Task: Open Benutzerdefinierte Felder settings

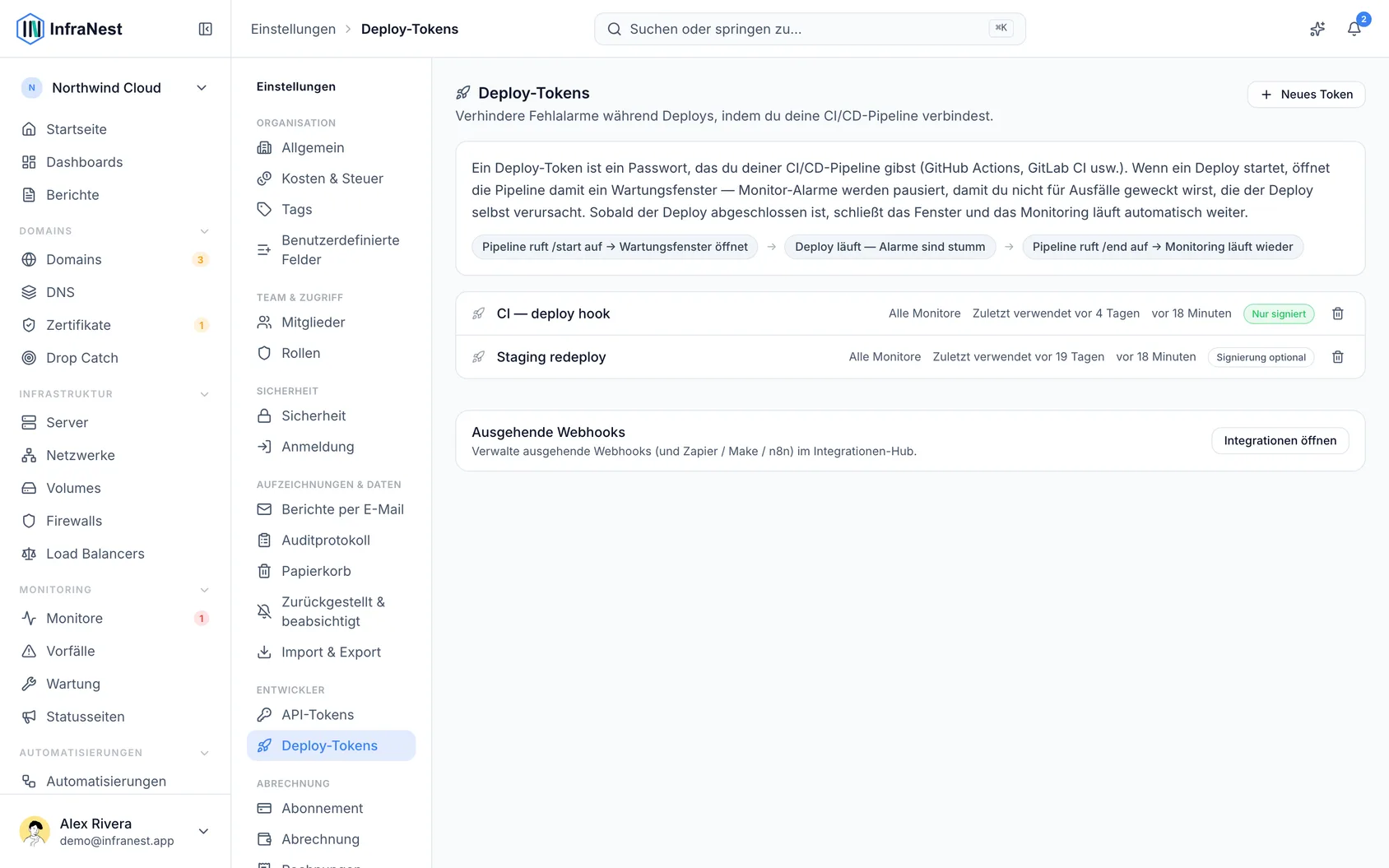Action: [x=331, y=250]
